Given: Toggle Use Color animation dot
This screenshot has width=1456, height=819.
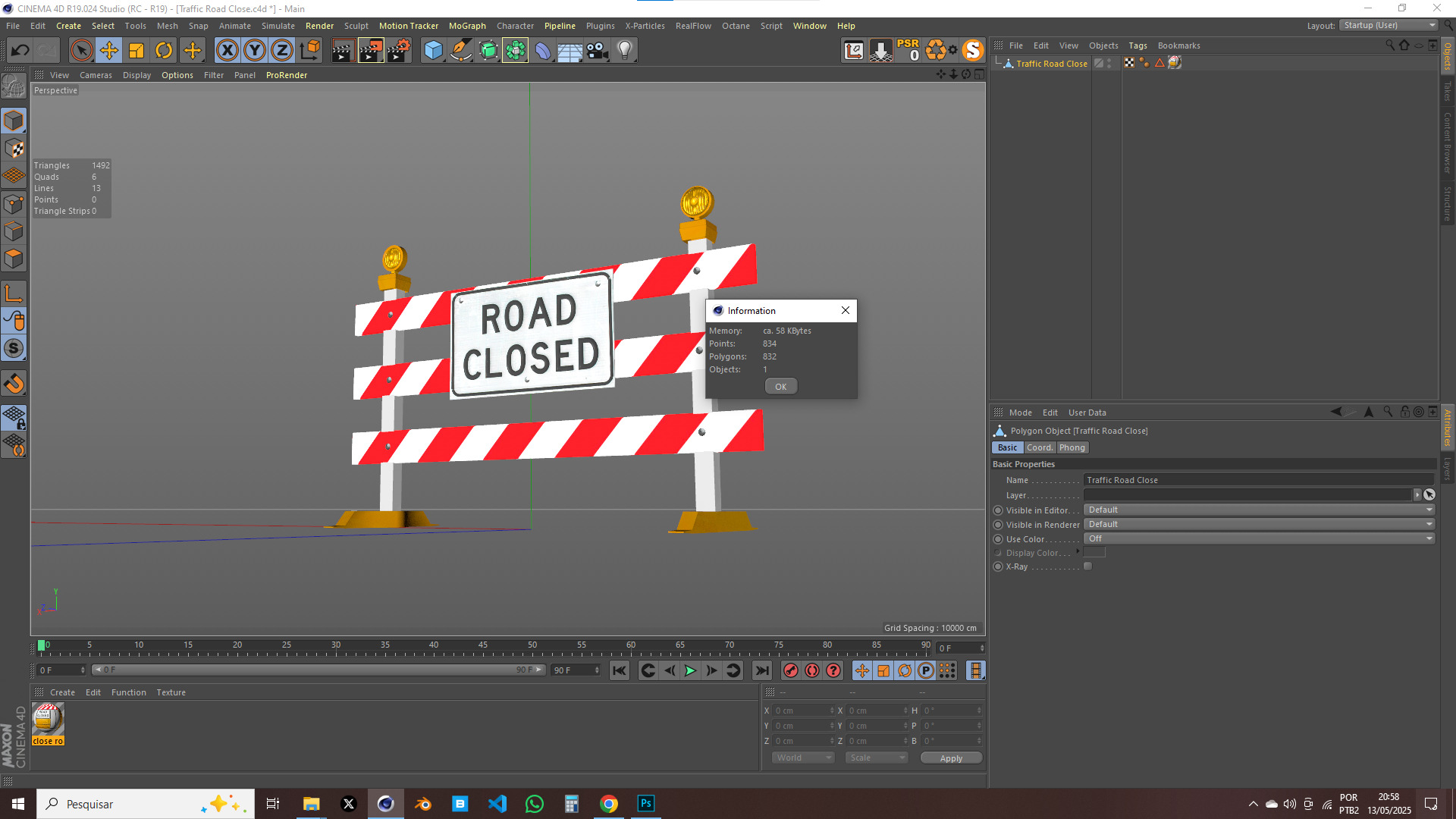Looking at the screenshot, I should pos(998,539).
